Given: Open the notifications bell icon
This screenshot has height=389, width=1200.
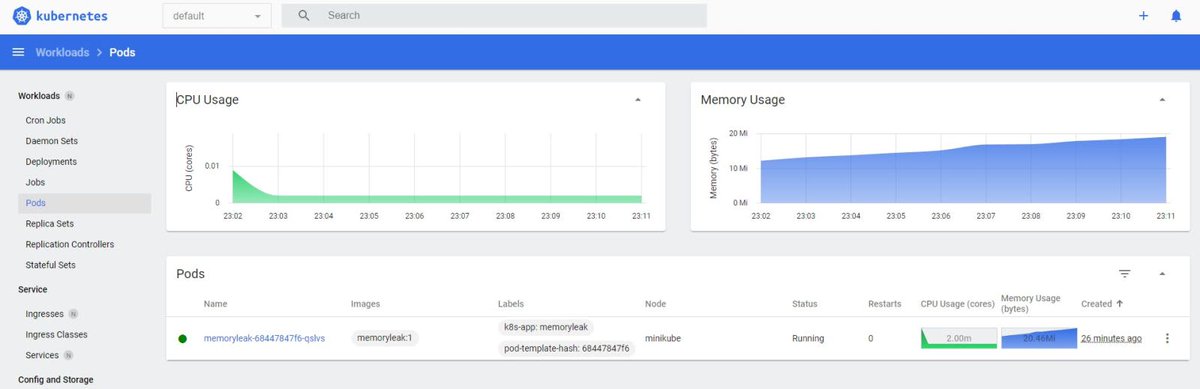Looking at the screenshot, I should [1176, 16].
